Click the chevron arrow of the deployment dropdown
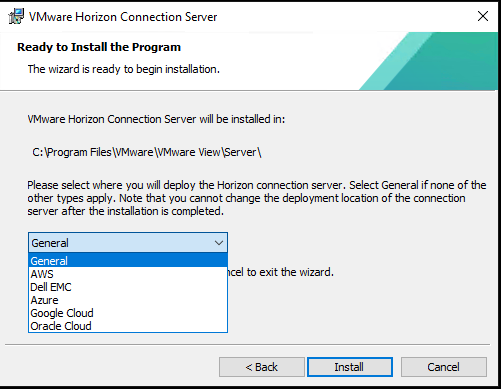 coord(219,243)
